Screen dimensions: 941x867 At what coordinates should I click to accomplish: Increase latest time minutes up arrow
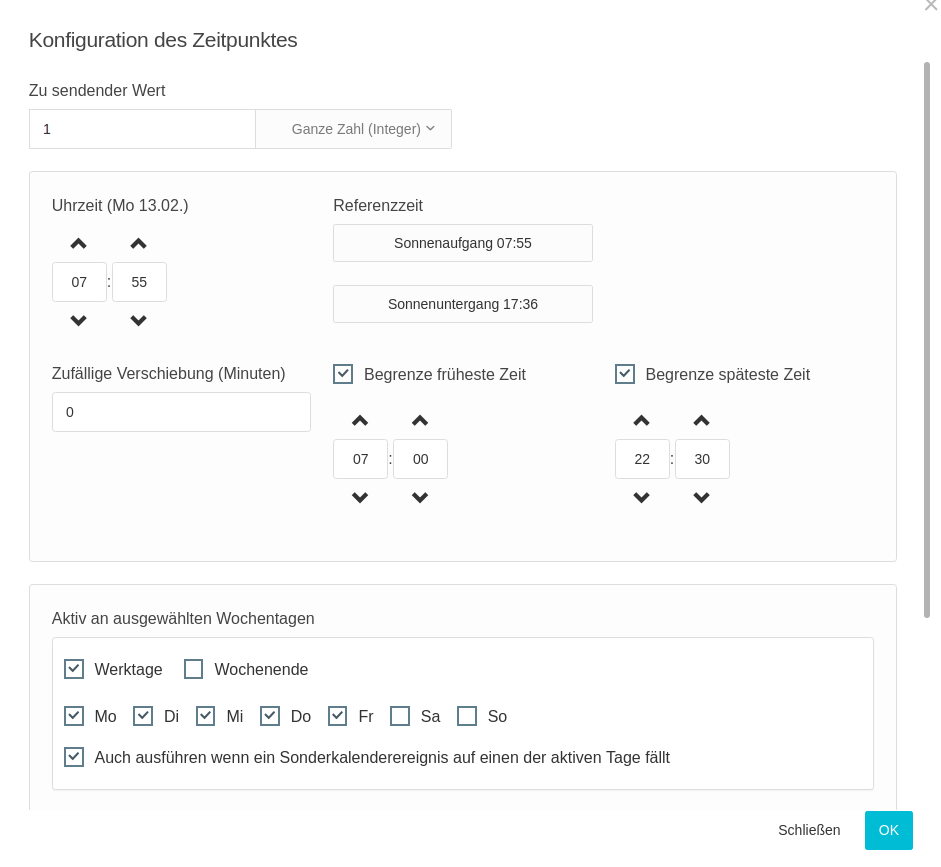click(x=702, y=420)
